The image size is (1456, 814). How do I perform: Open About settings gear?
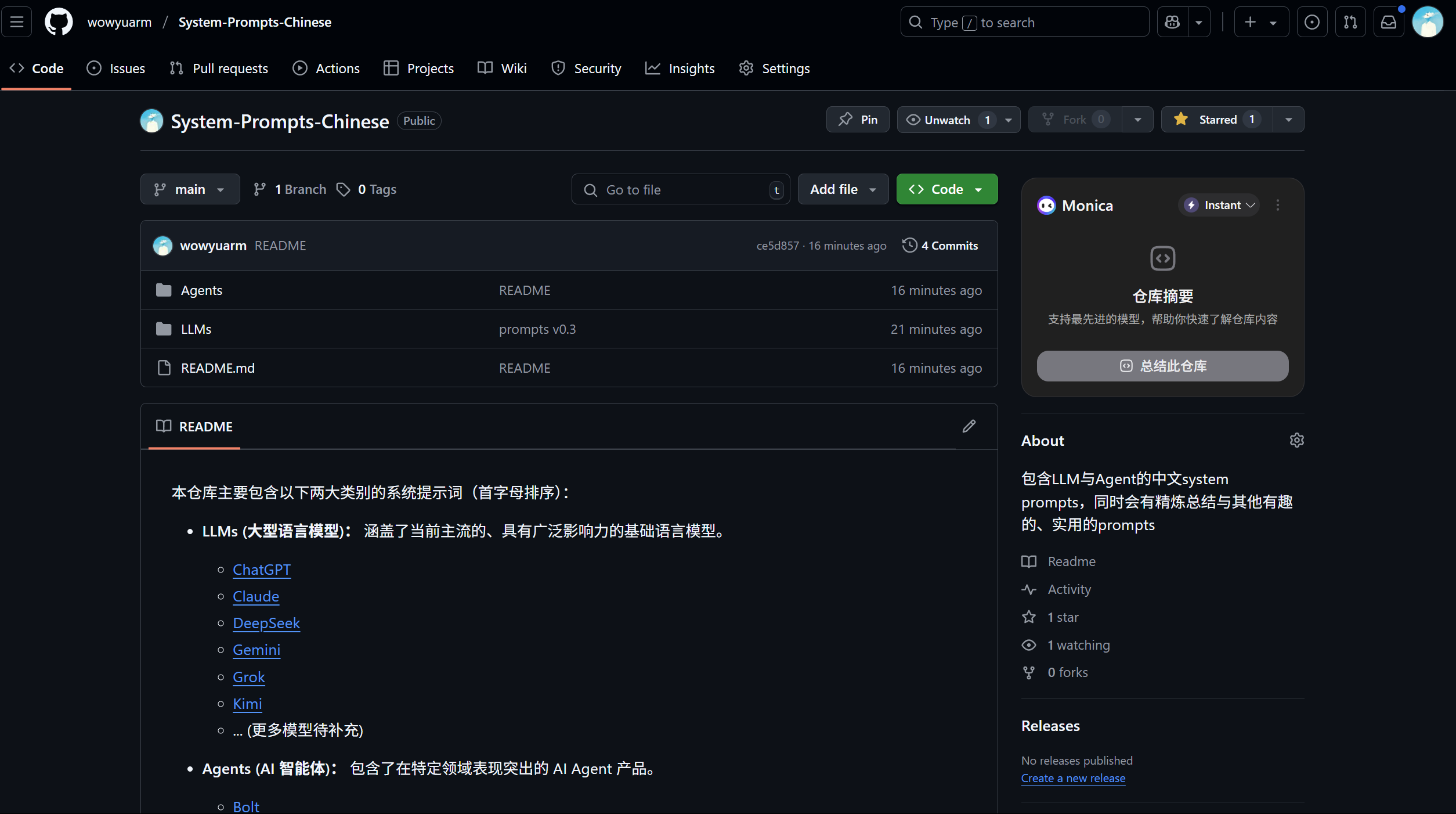(x=1296, y=441)
